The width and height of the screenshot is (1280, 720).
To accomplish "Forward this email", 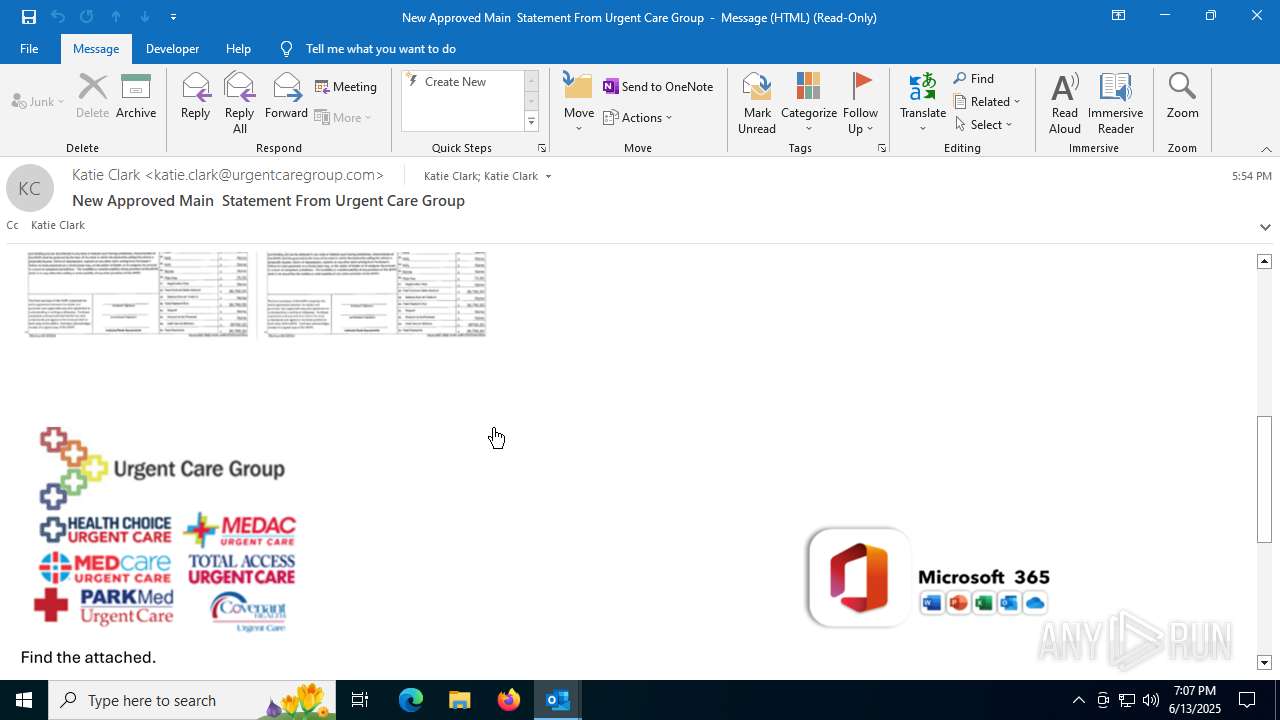I will tap(287, 98).
